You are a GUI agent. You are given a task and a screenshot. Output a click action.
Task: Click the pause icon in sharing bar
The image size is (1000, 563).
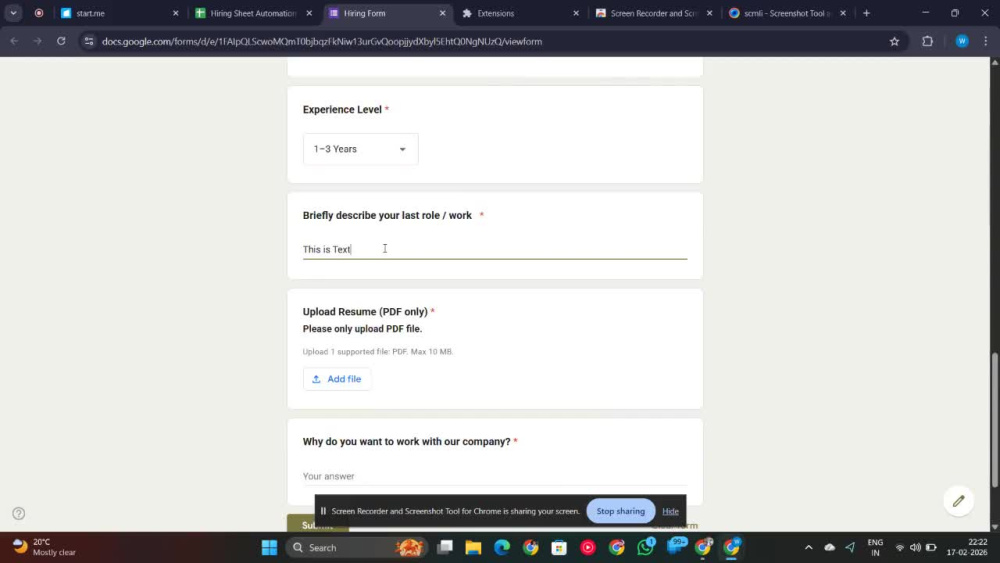click(323, 511)
